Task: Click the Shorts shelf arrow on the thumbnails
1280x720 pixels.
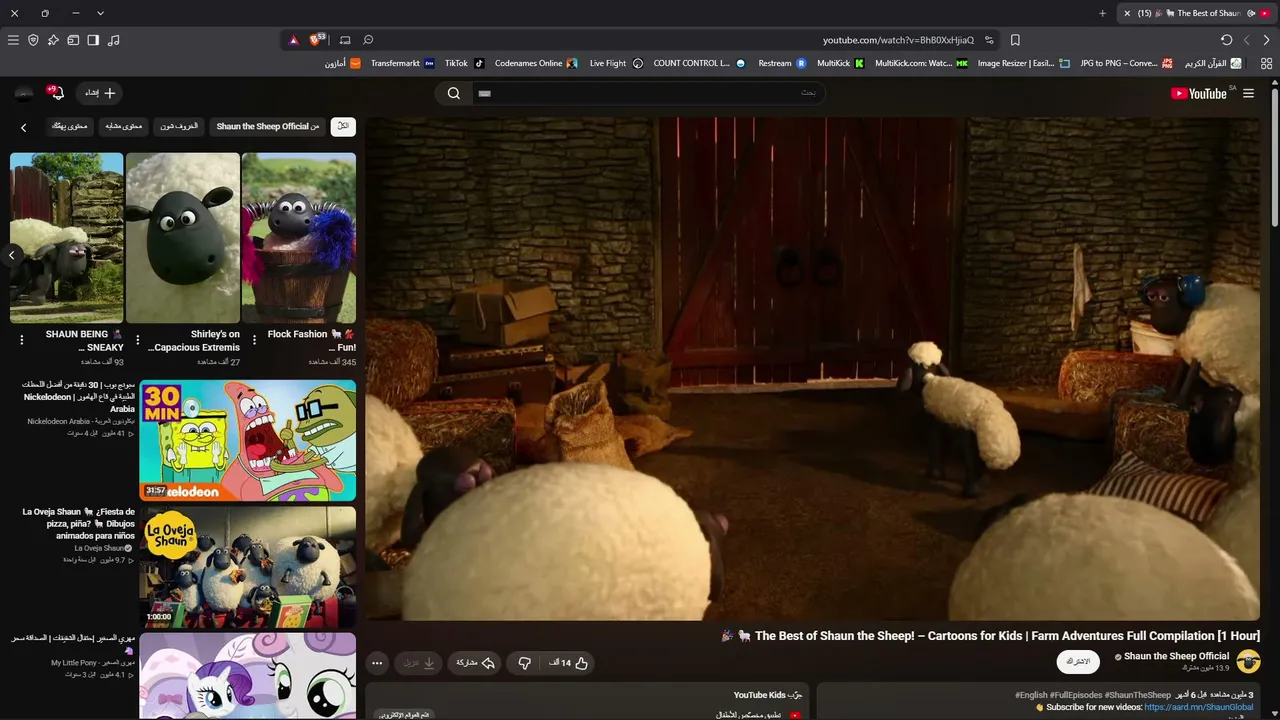Action: coord(12,255)
